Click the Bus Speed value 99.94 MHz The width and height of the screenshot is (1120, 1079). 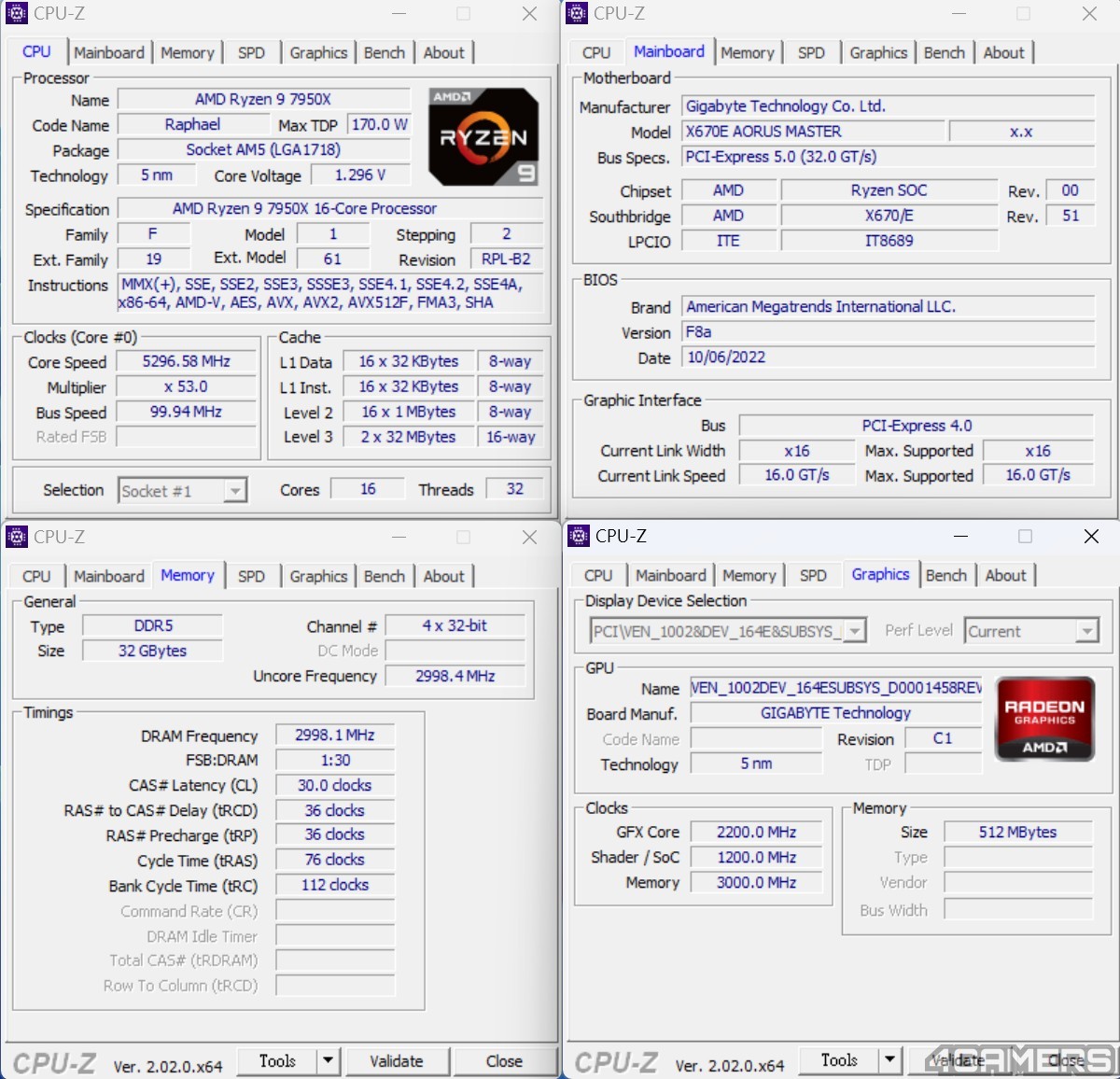(x=187, y=412)
